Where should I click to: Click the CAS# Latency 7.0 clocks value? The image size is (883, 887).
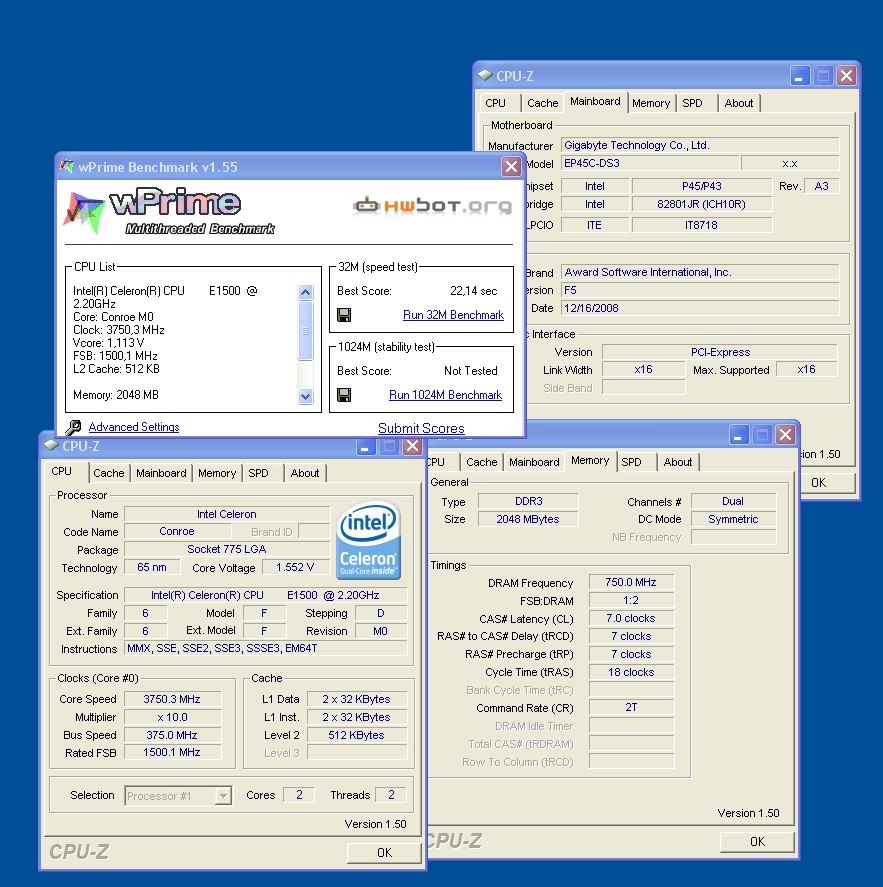(x=631, y=618)
